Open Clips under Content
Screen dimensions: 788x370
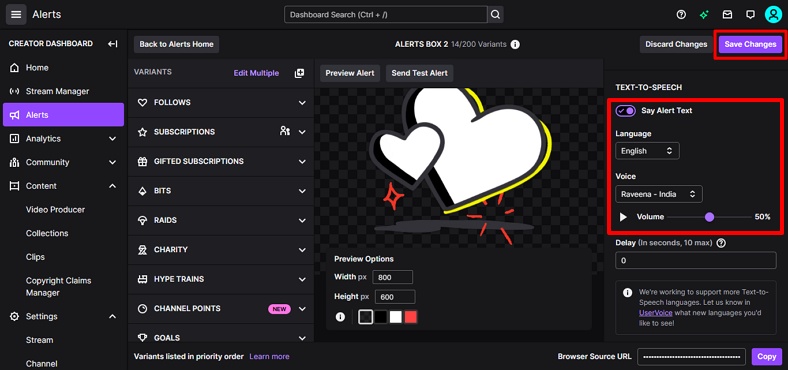pos(35,257)
